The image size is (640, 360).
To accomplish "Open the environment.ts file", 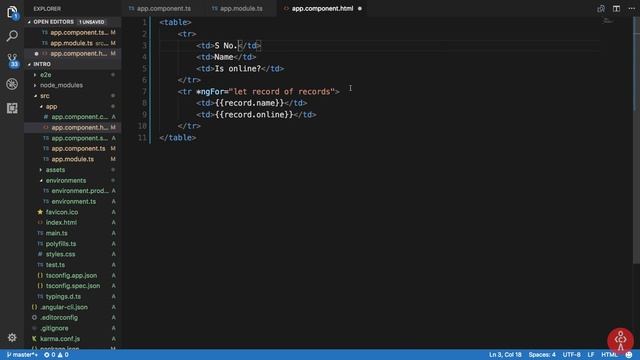I will [x=73, y=202].
